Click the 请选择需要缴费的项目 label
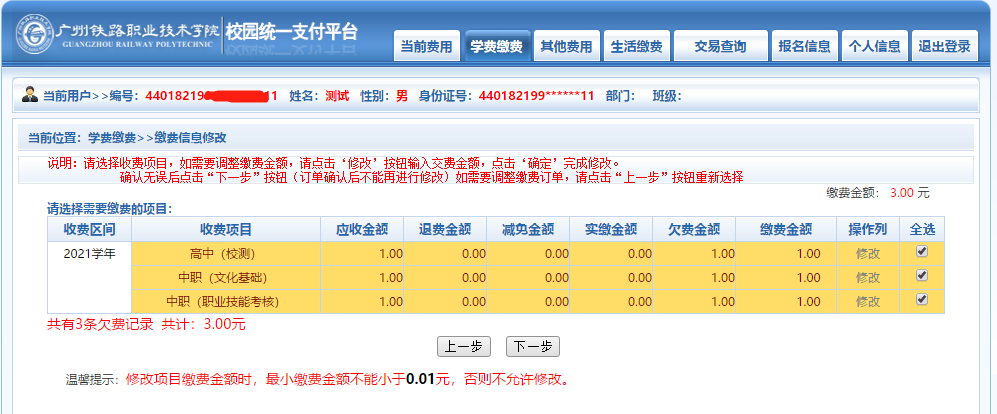 click(109, 209)
